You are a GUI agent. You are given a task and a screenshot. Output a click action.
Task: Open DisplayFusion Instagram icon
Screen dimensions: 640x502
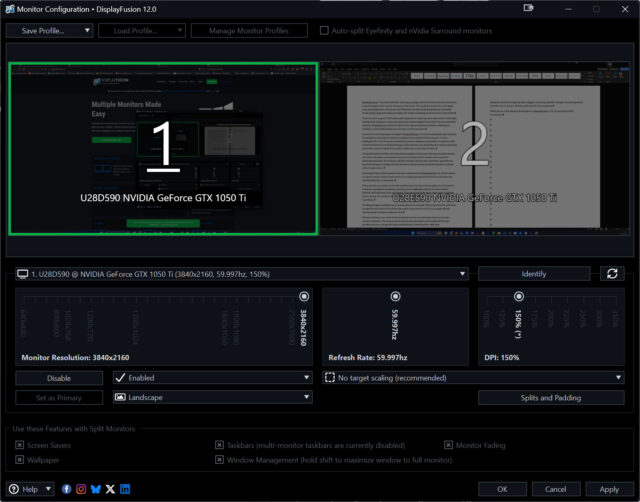tap(81, 489)
